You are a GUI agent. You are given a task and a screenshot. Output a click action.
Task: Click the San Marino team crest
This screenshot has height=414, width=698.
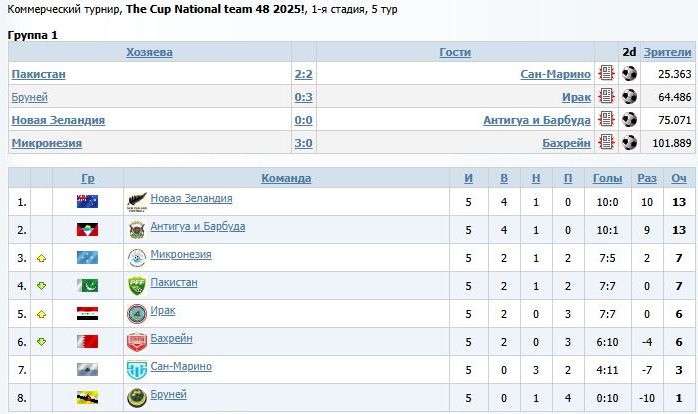[137, 370]
